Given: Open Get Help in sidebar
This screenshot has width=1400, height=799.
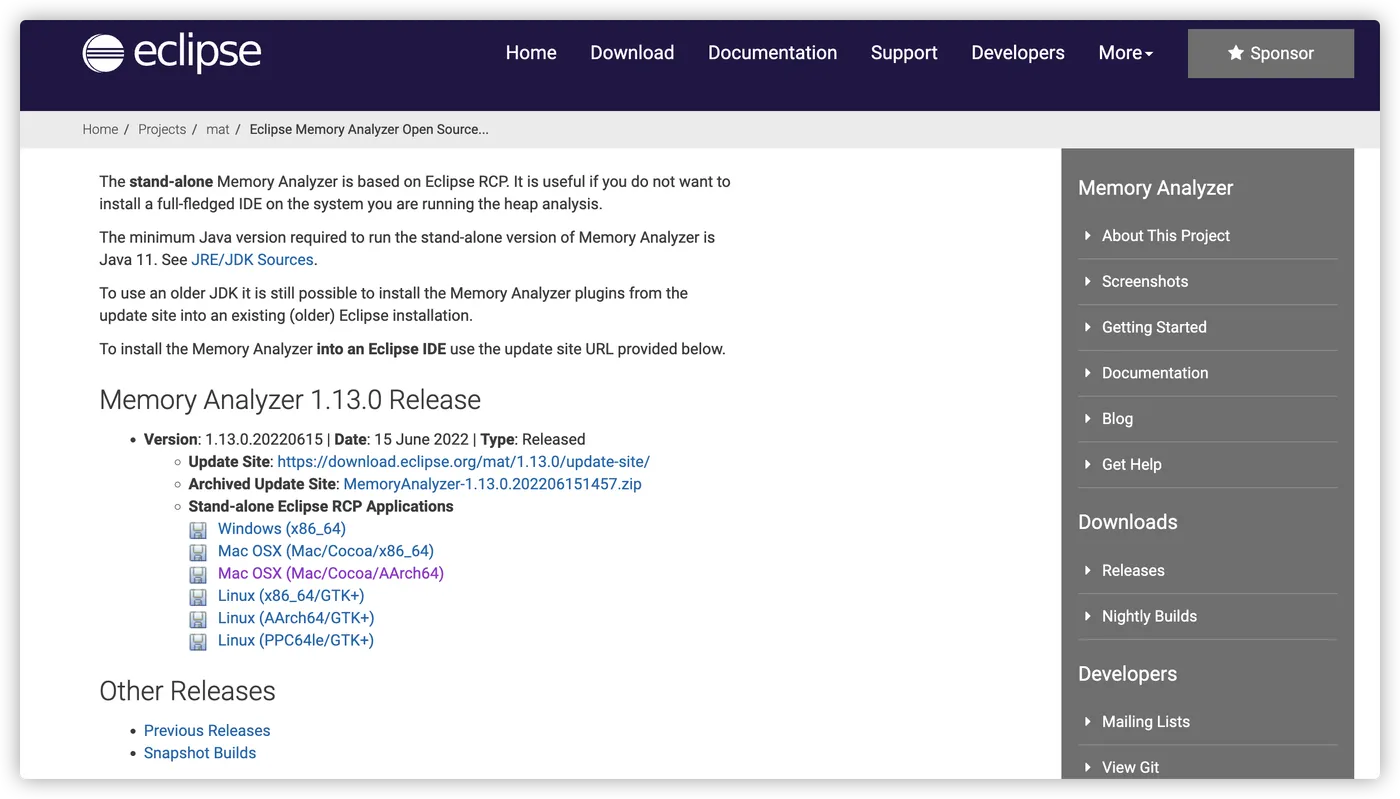Looking at the screenshot, I should point(1132,465).
